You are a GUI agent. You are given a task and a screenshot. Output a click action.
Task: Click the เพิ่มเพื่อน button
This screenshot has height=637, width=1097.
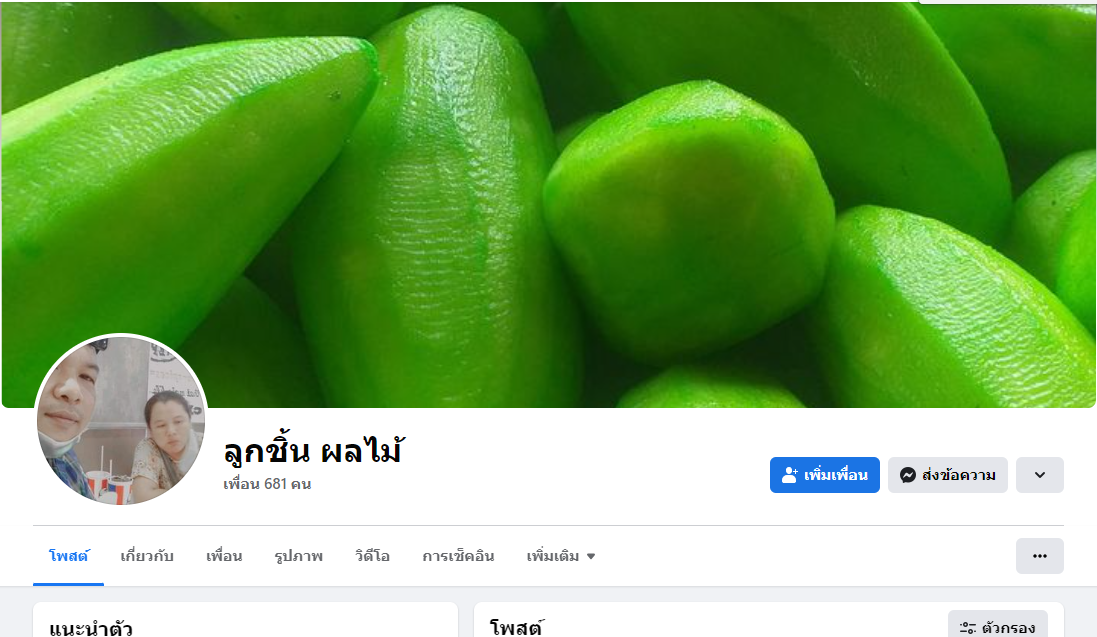[825, 475]
